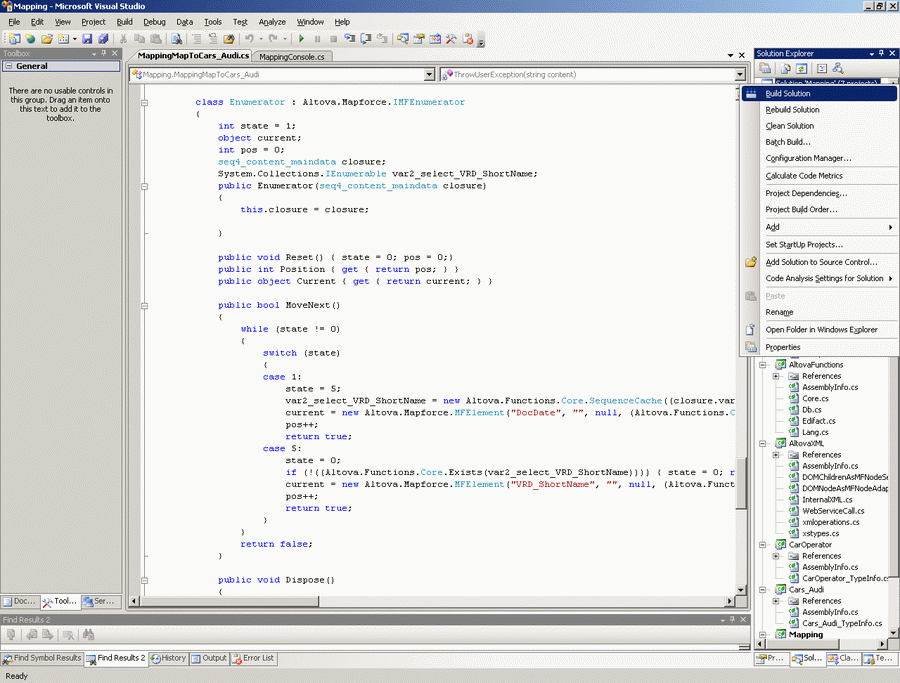Open the Debug menu
This screenshot has width=900, height=683.
(x=154, y=21)
